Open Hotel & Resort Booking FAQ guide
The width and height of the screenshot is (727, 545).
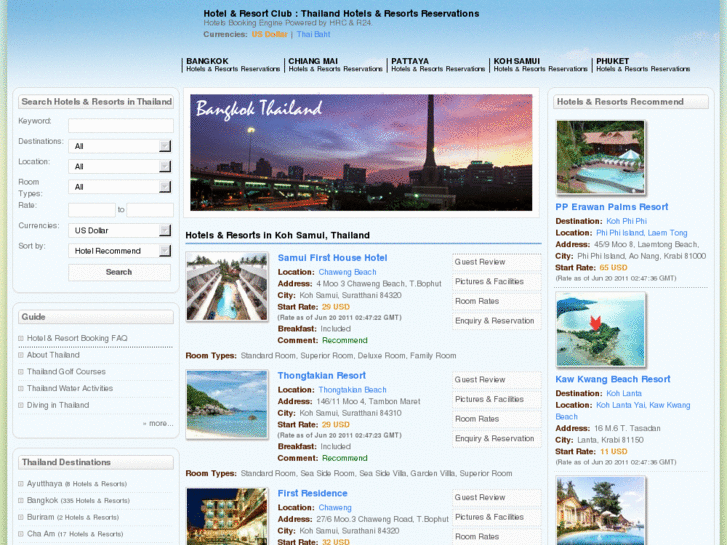(x=77, y=338)
